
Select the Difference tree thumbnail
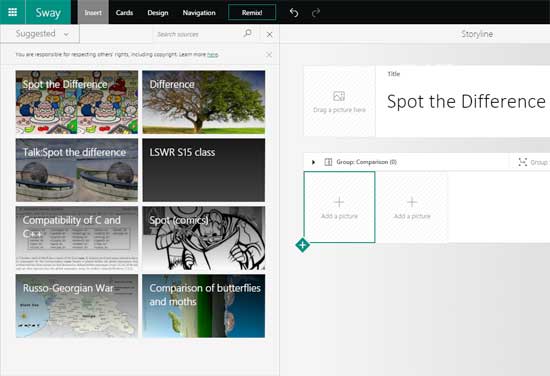203,102
